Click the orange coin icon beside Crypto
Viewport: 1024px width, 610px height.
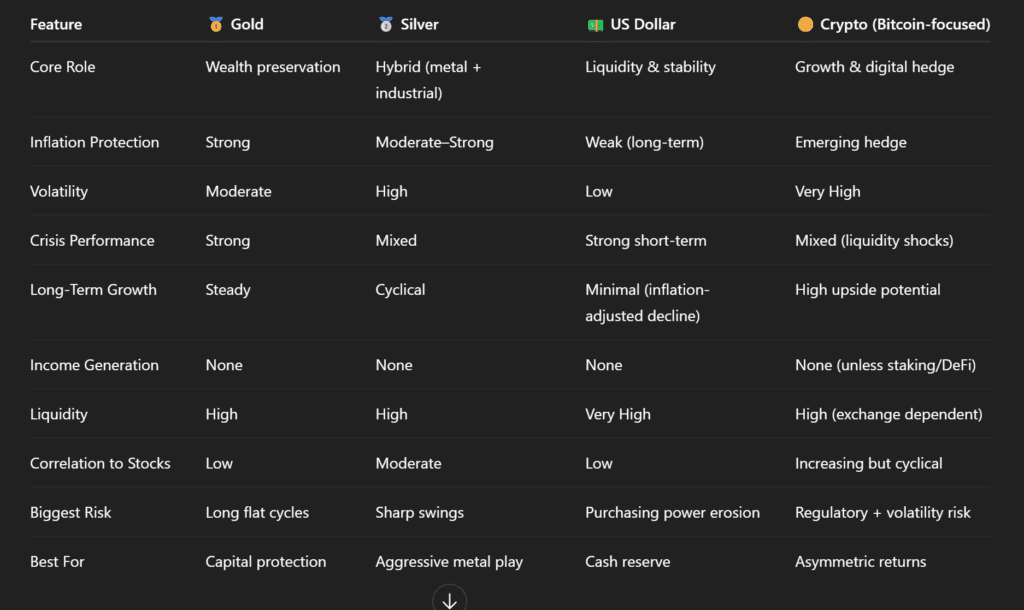[805, 24]
